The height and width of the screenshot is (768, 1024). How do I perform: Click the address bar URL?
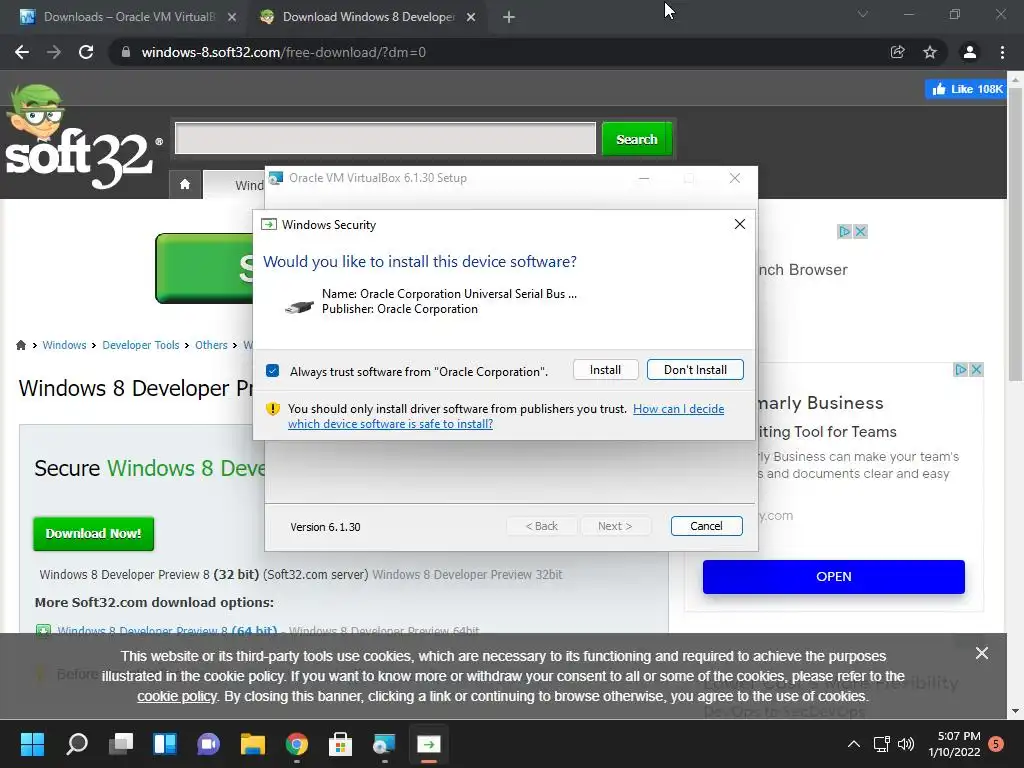point(283,52)
